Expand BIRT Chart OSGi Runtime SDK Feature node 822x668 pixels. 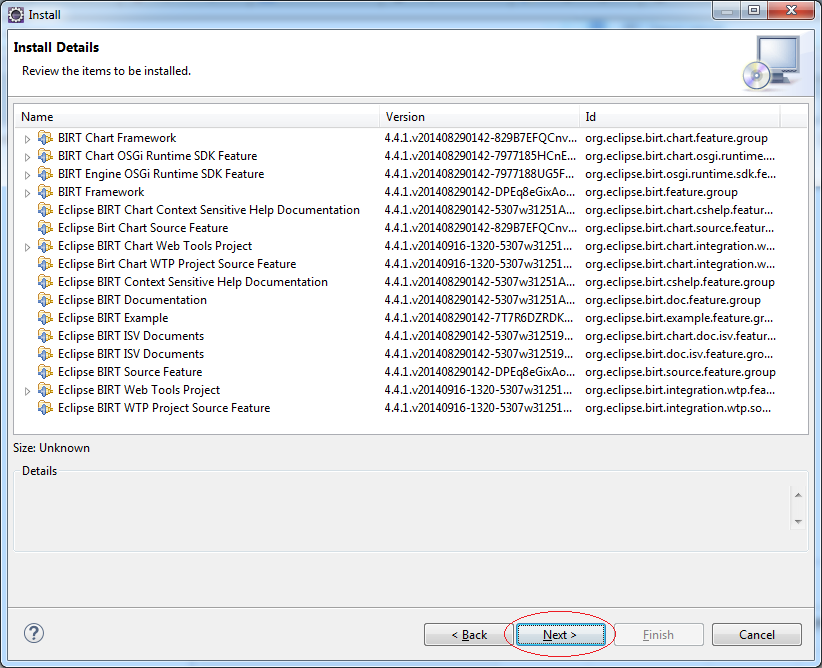click(x=27, y=157)
